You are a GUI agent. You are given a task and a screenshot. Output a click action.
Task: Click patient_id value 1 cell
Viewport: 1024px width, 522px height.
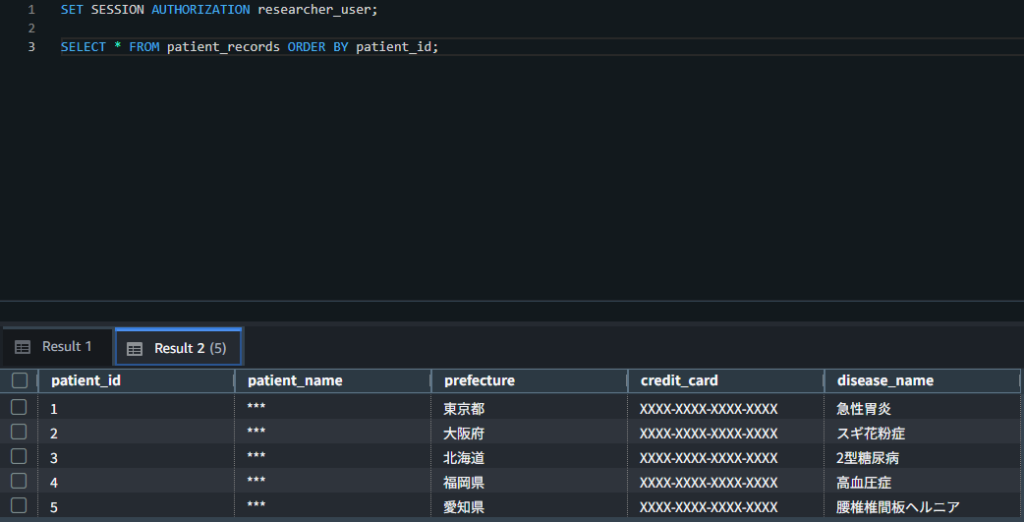click(x=136, y=409)
